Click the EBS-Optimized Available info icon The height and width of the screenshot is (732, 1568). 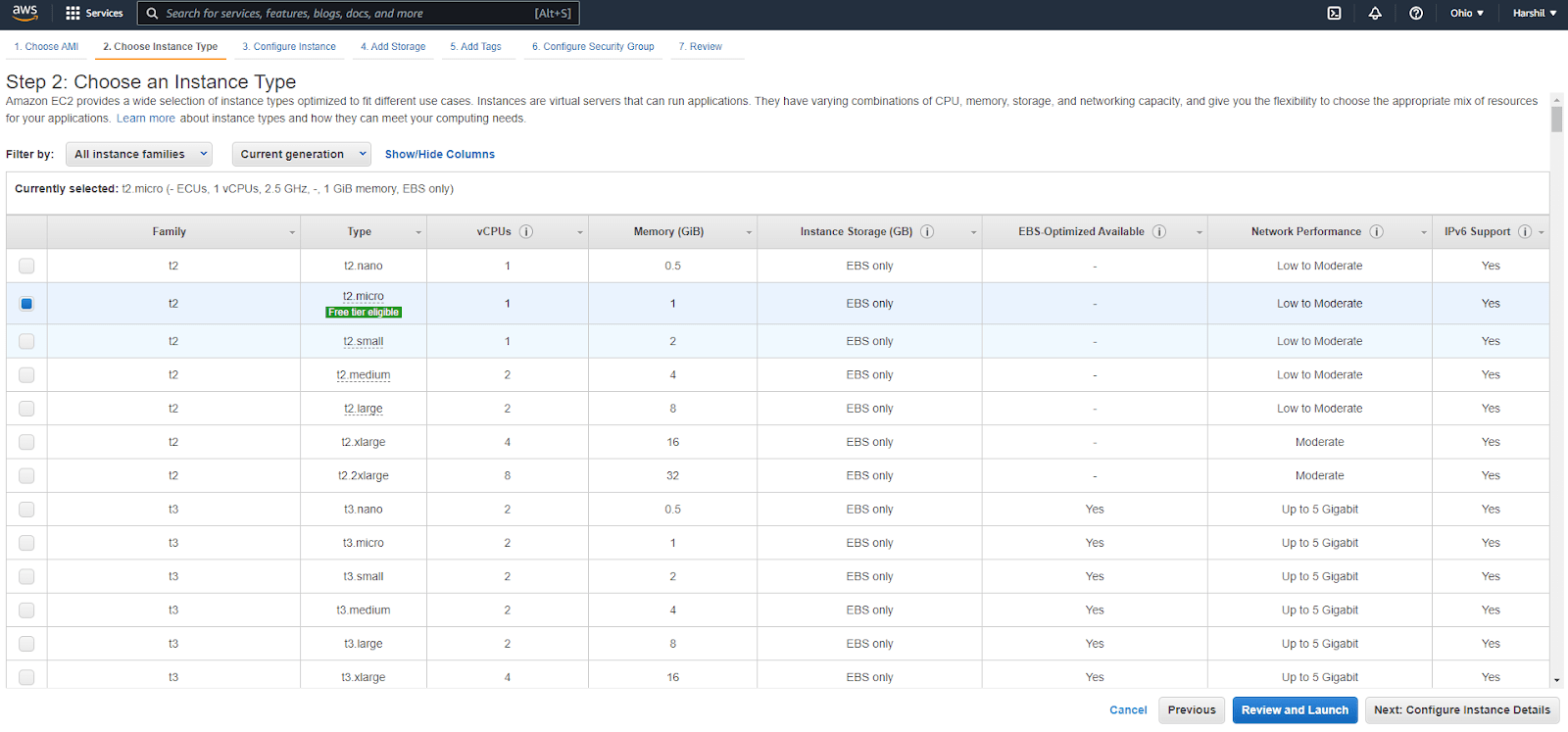pos(1159,232)
